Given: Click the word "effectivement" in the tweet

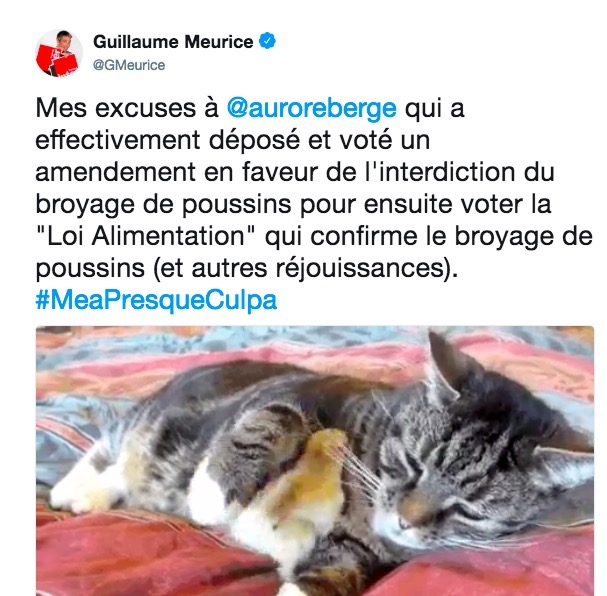Looking at the screenshot, I should [x=118, y=139].
